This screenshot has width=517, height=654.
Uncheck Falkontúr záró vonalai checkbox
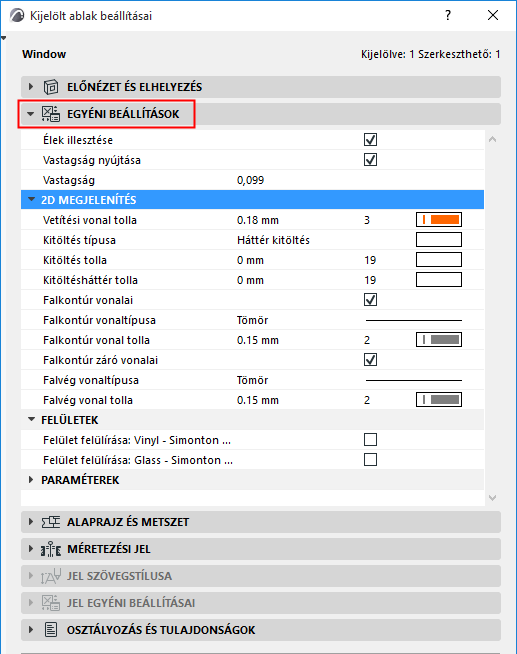[370, 360]
